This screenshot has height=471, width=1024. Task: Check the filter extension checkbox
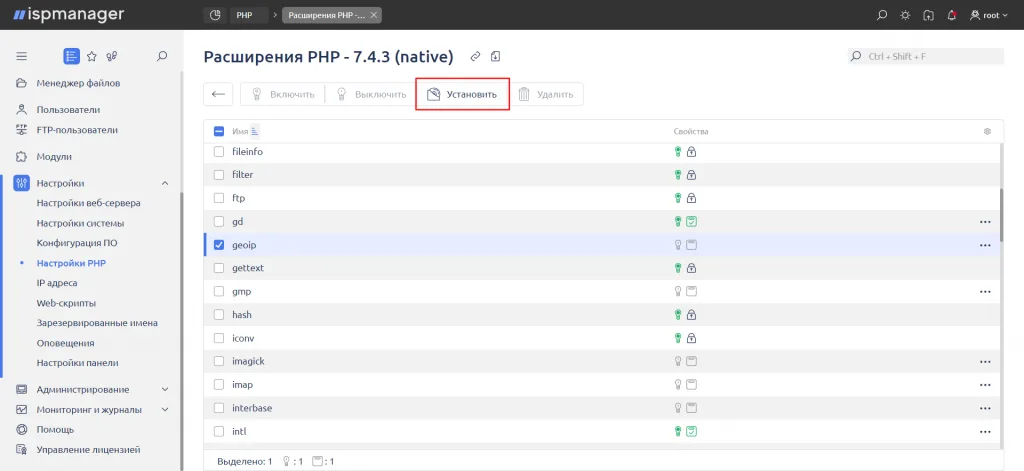[x=219, y=175]
